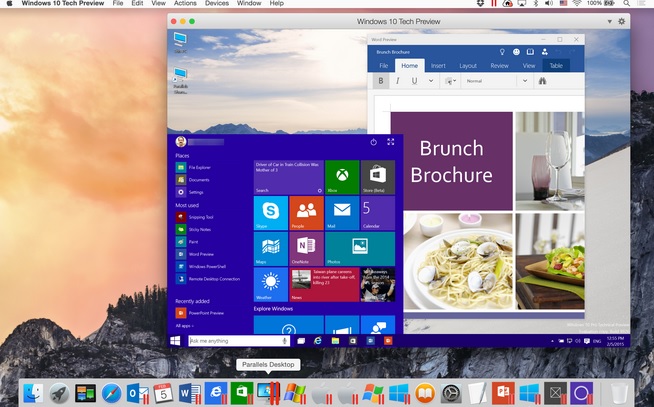Viewport: 654px width, 407px height.
Task: Click the user account picture in Start
Action: 181,142
